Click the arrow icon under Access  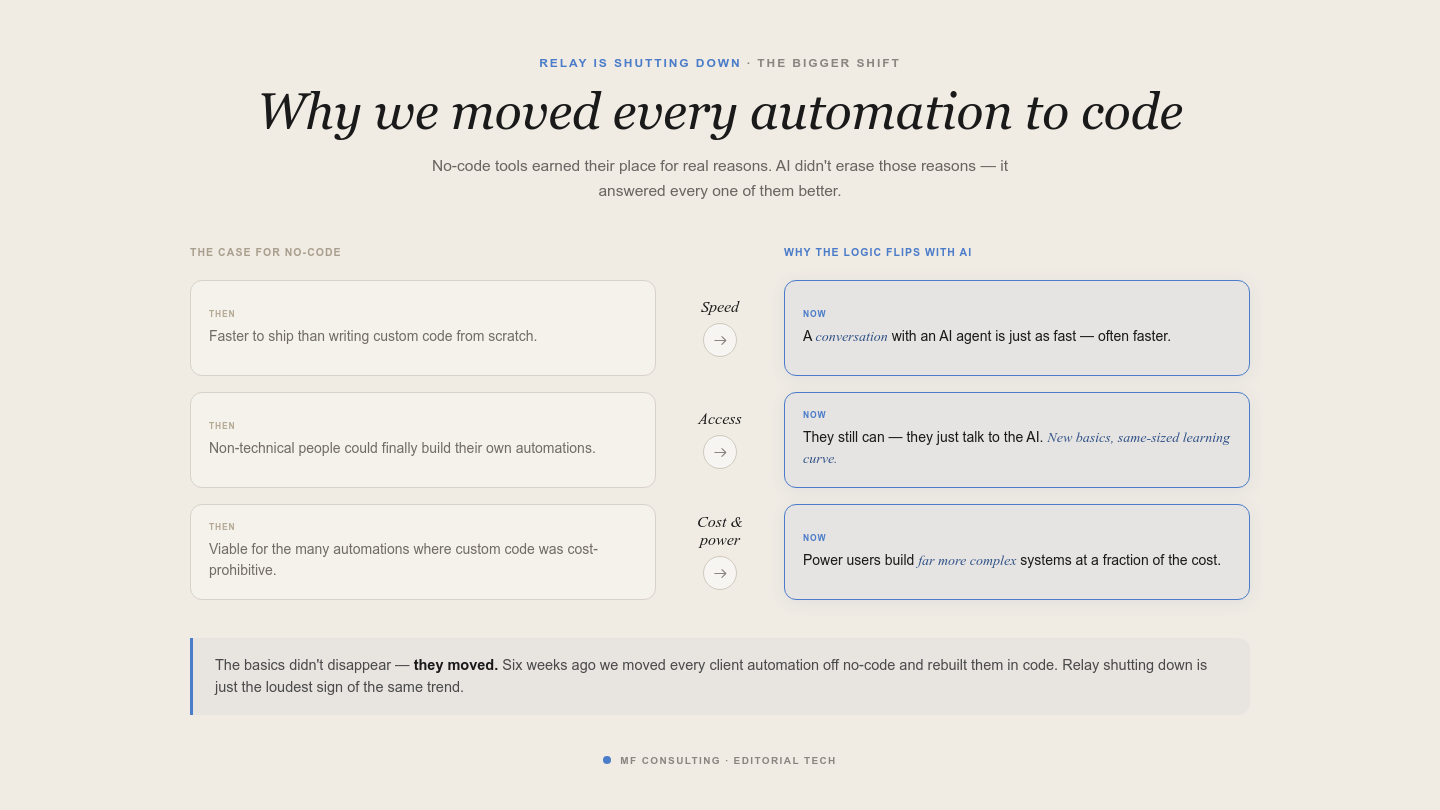[720, 452]
